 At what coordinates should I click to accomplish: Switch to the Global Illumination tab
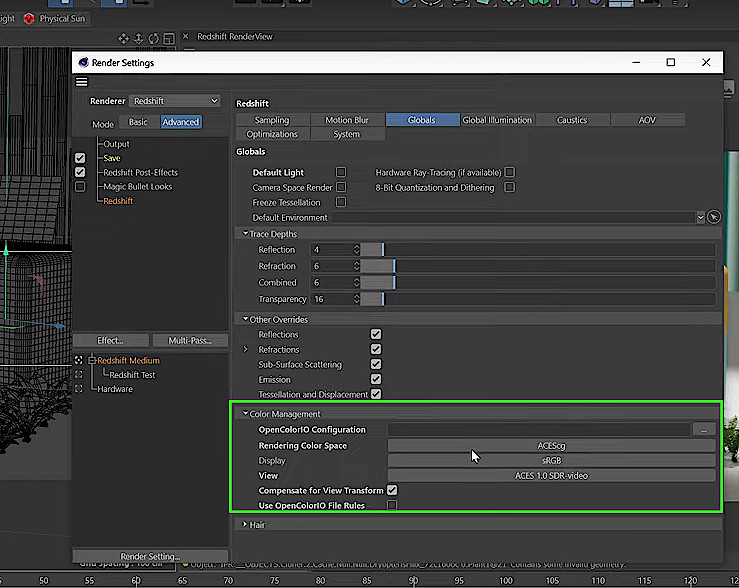coord(497,120)
